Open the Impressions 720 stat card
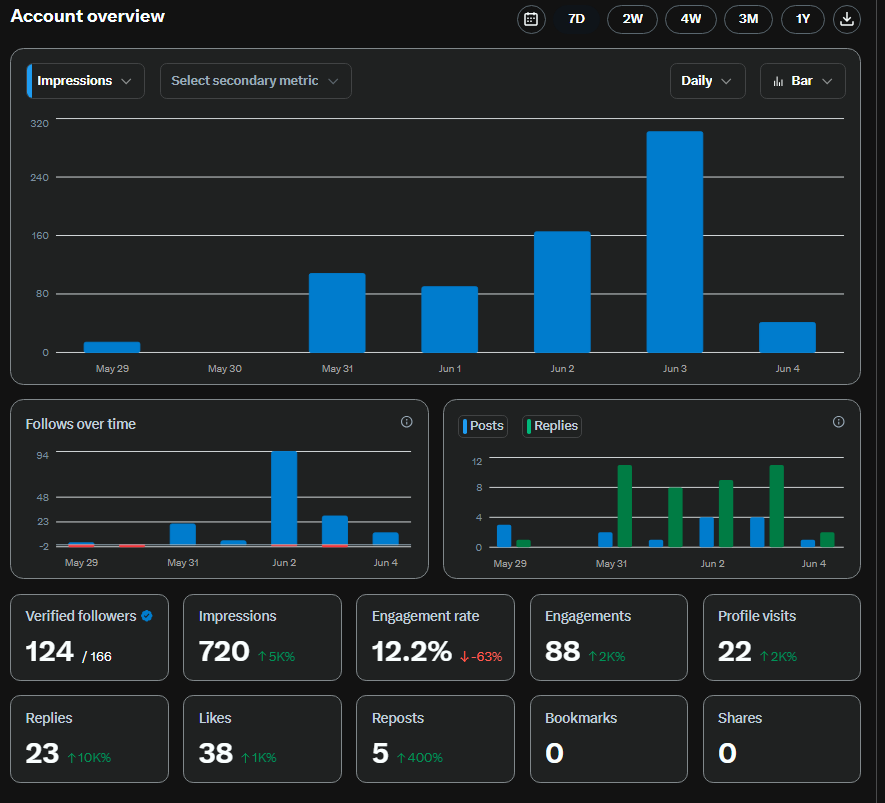 [262, 637]
